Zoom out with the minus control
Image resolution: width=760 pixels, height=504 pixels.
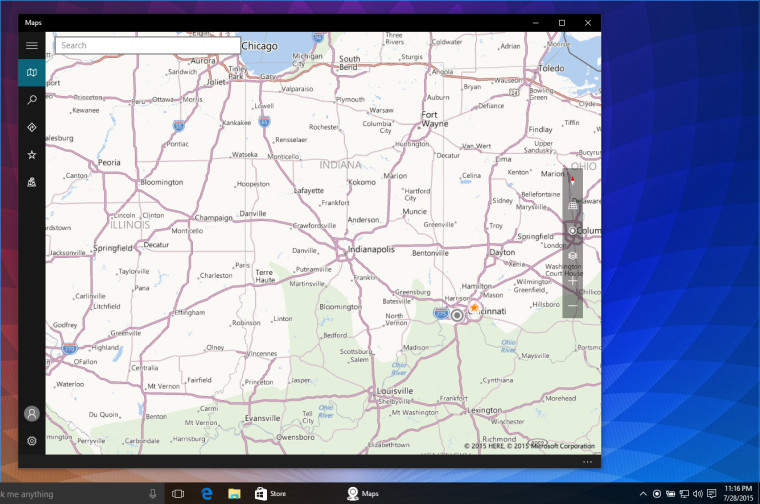coord(572,306)
